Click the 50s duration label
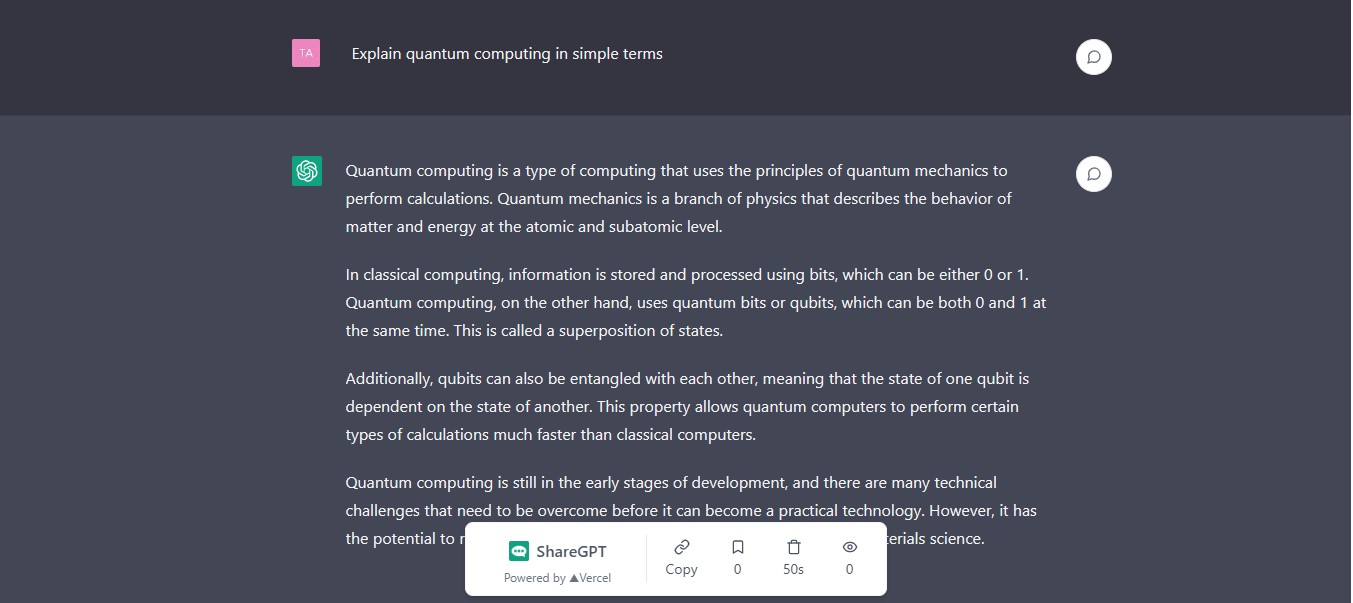Viewport: 1353px width, 603px height. pyautogui.click(x=793, y=568)
